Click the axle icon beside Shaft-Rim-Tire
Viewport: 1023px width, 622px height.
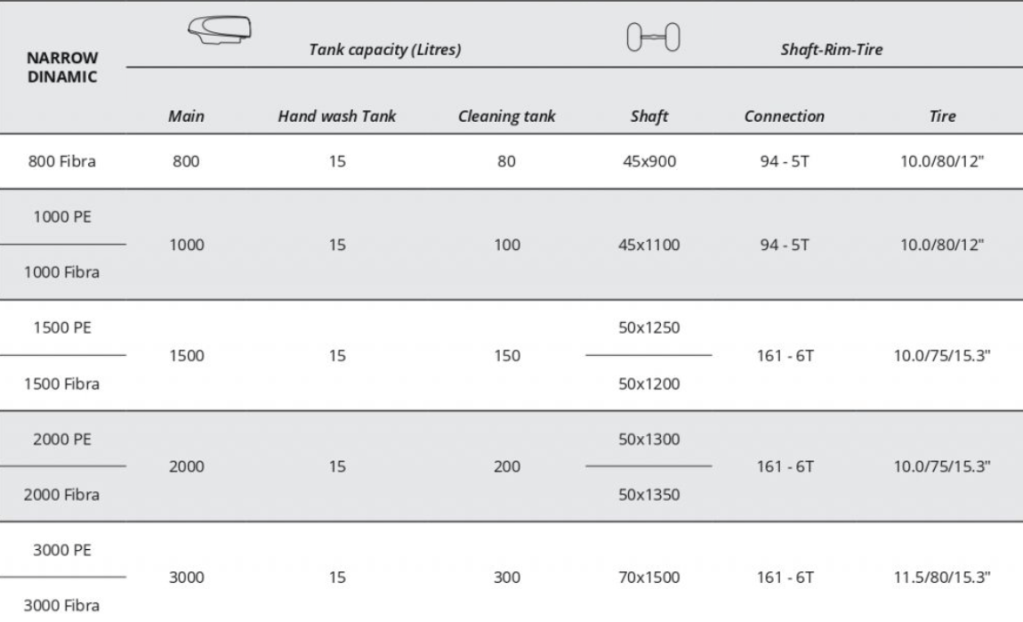pyautogui.click(x=652, y=39)
